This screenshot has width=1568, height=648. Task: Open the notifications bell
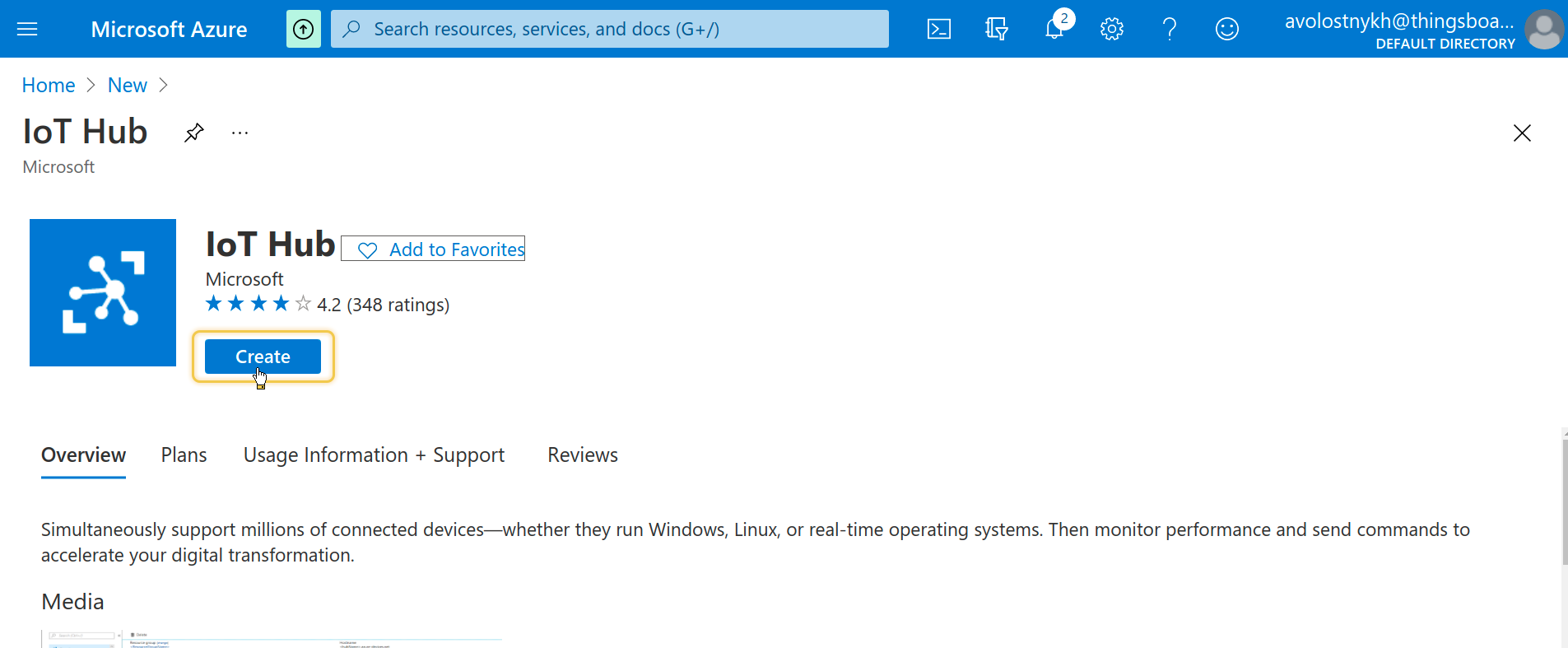(x=1055, y=28)
